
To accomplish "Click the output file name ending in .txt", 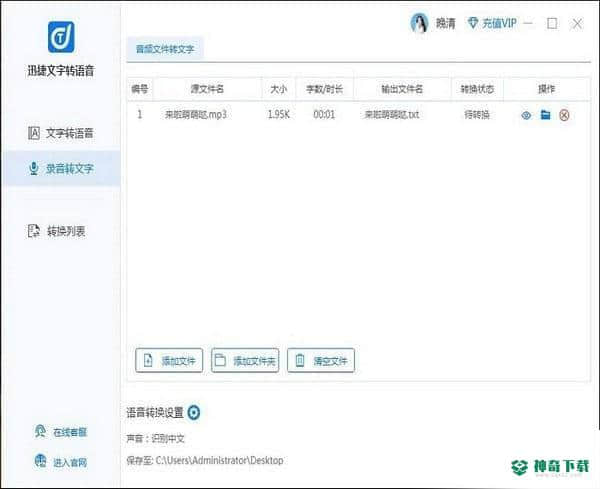I will [392, 114].
